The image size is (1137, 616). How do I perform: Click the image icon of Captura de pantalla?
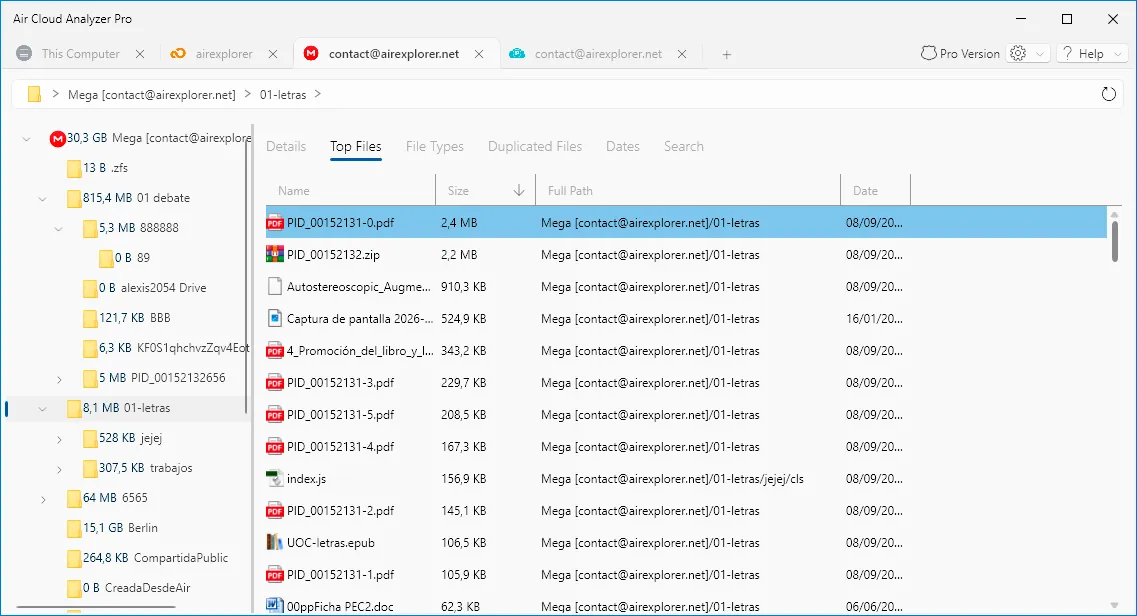point(274,318)
